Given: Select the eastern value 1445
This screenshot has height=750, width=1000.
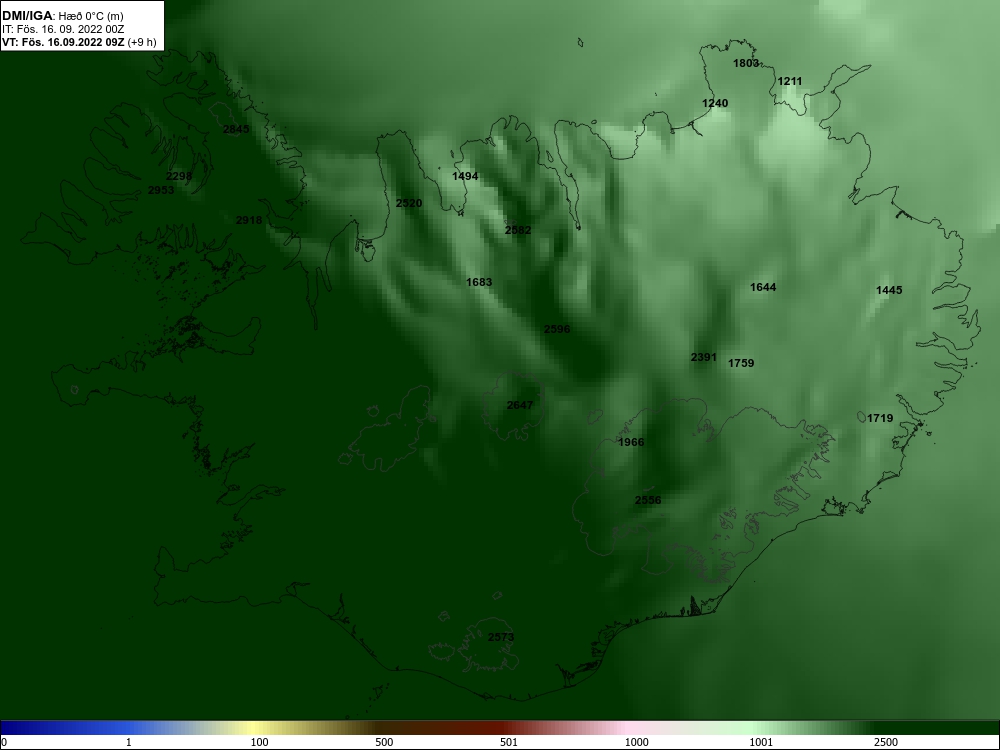Looking at the screenshot, I should [x=889, y=290].
